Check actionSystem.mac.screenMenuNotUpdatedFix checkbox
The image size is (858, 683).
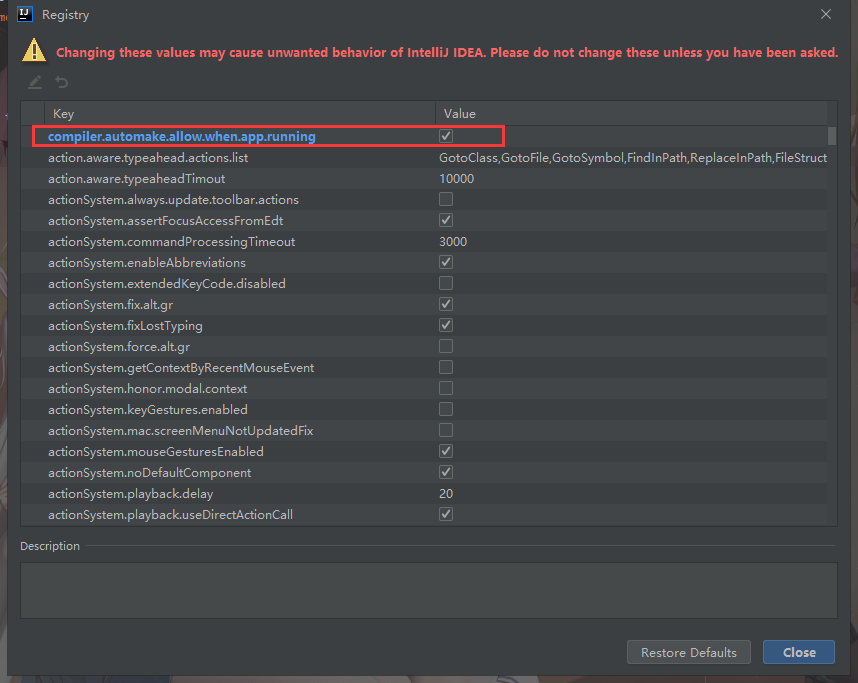click(446, 430)
